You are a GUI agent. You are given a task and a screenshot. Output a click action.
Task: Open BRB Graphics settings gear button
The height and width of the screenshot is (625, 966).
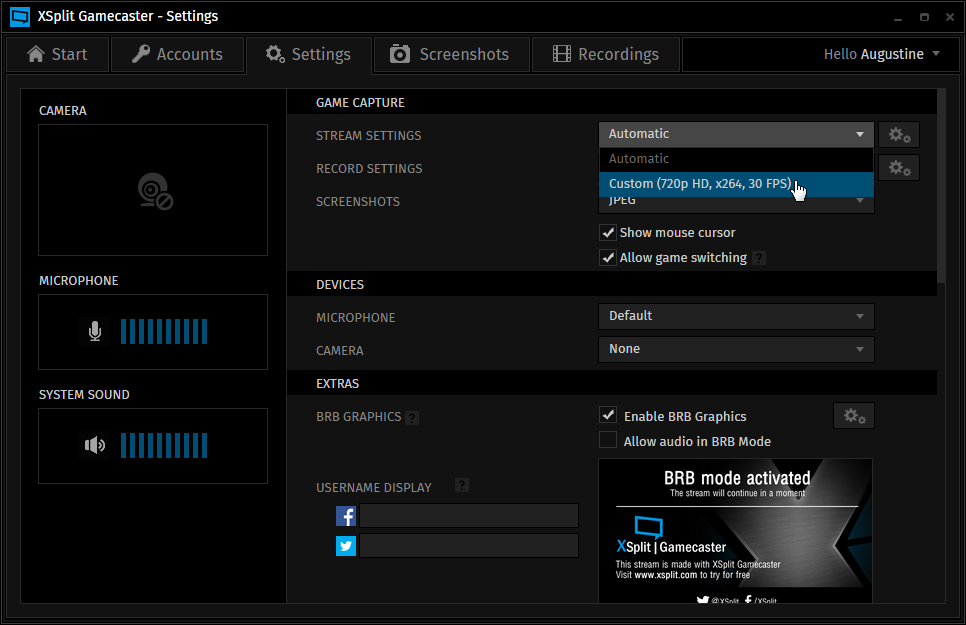click(x=854, y=416)
